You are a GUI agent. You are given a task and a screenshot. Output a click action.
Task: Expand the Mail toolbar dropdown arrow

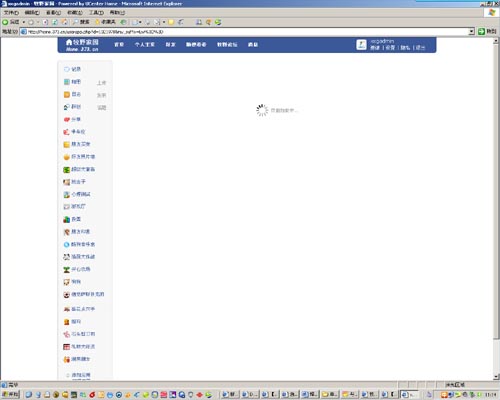pos(140,22)
